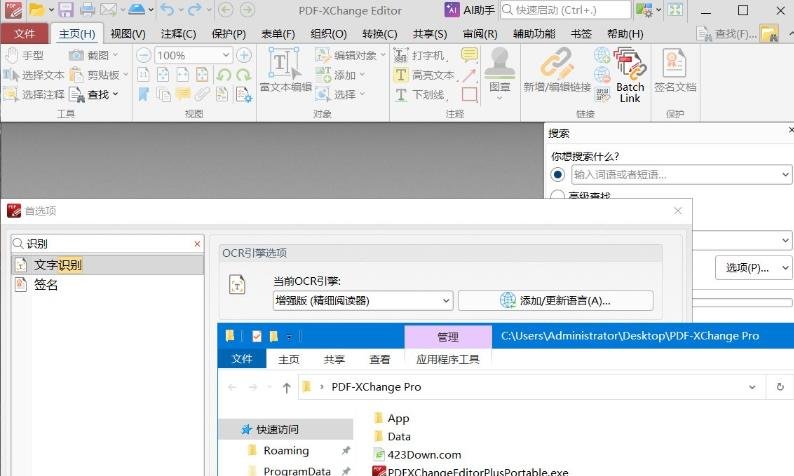Select the 选择文本 text selection tool
Image resolution: width=794 pixels, height=476 pixels.
click(x=34, y=75)
